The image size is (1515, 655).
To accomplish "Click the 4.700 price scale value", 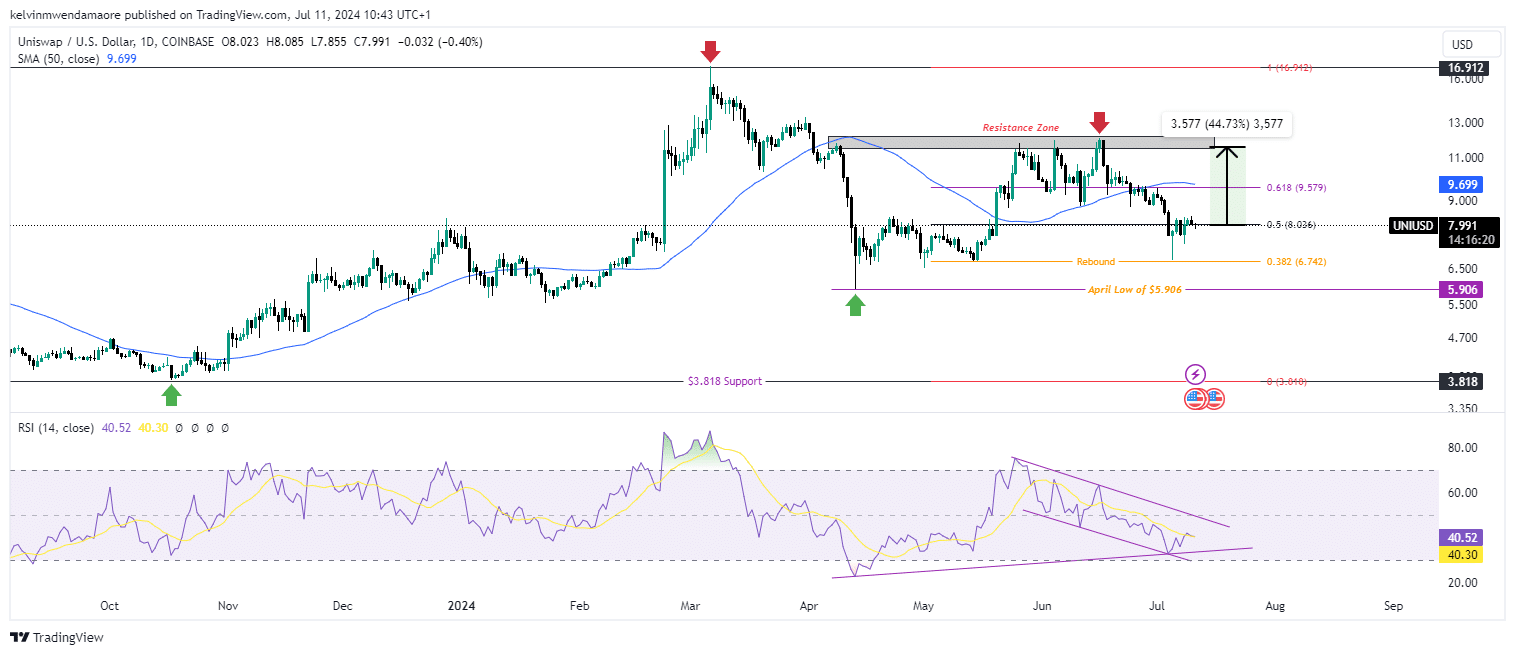I will coord(1462,338).
